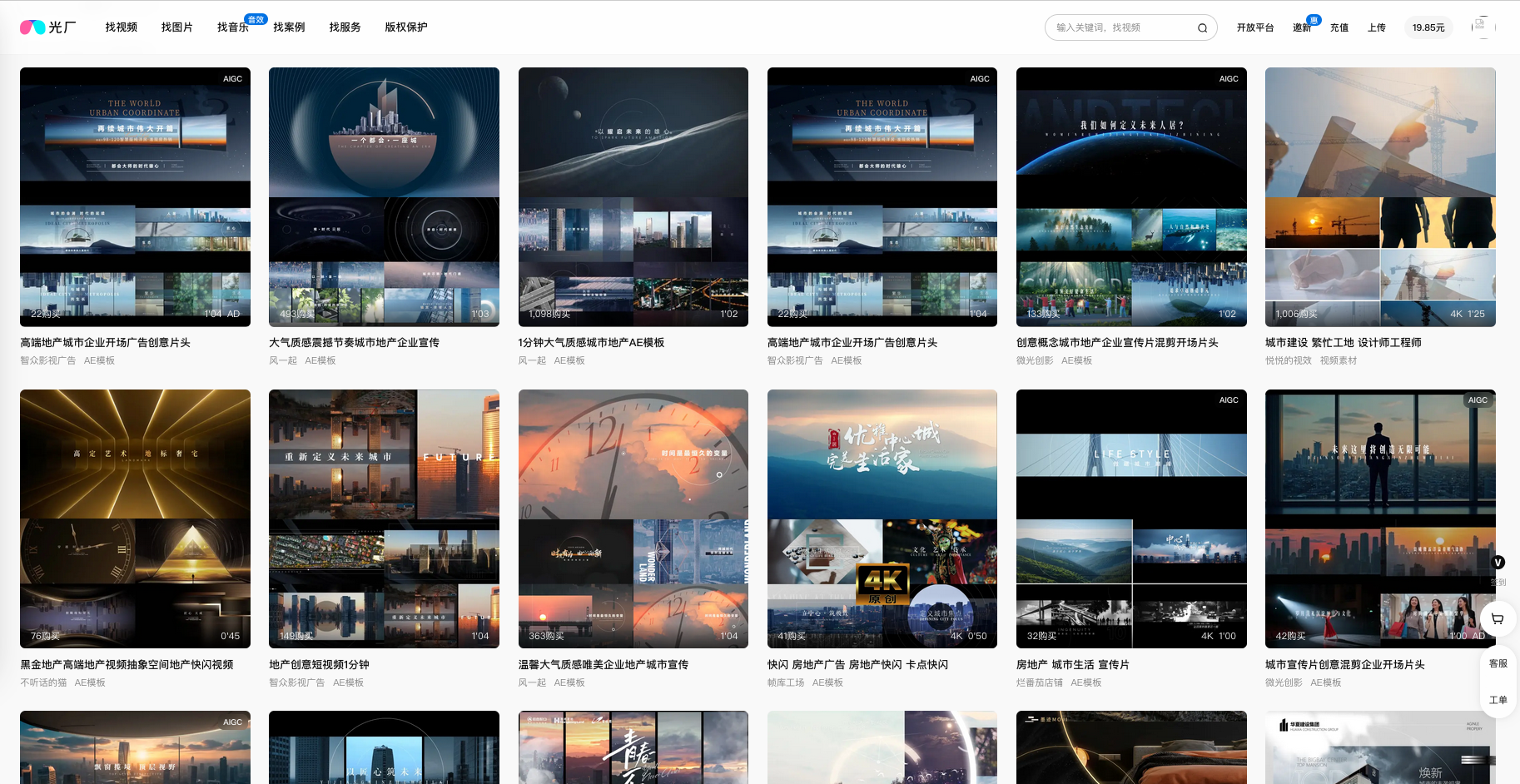
Task: Open author 微光创影 under 创意概念城市地产 card
Action: click(x=1035, y=360)
